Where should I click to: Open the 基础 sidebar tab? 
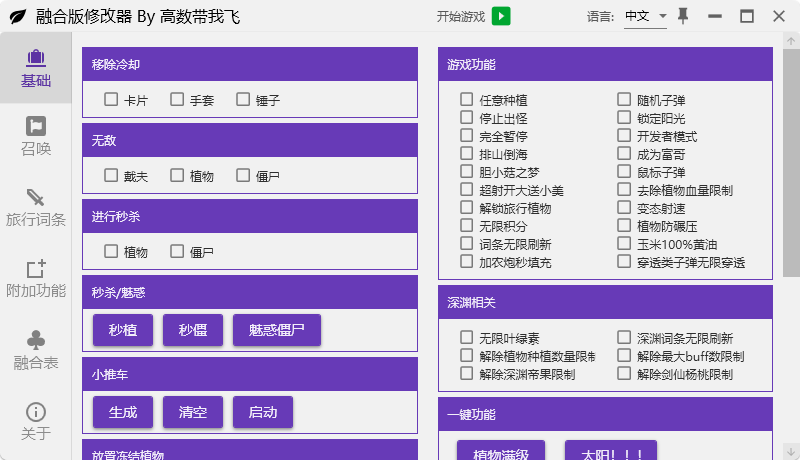[x=36, y=68]
